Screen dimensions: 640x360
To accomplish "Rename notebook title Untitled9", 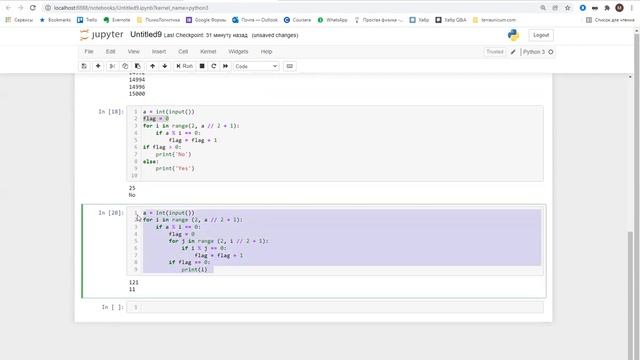I will tap(146, 35).
